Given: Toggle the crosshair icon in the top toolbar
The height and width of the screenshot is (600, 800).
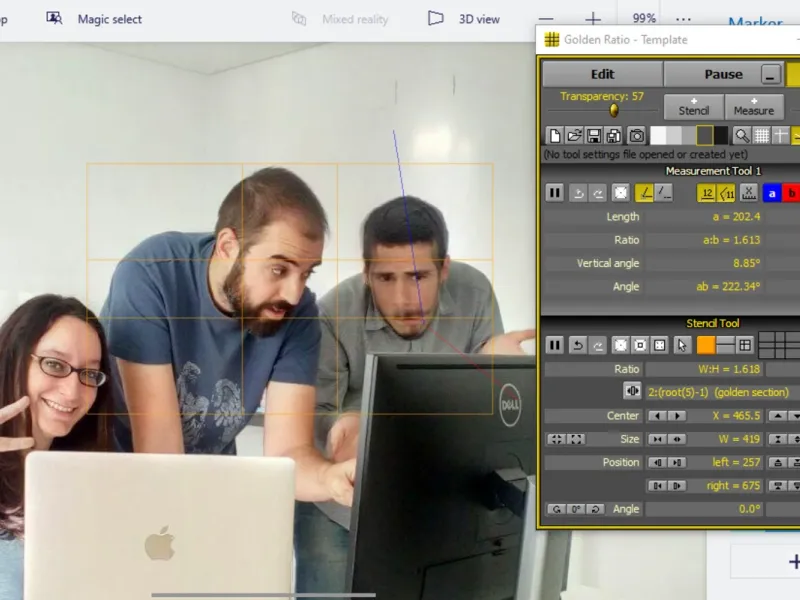Looking at the screenshot, I should [781, 136].
